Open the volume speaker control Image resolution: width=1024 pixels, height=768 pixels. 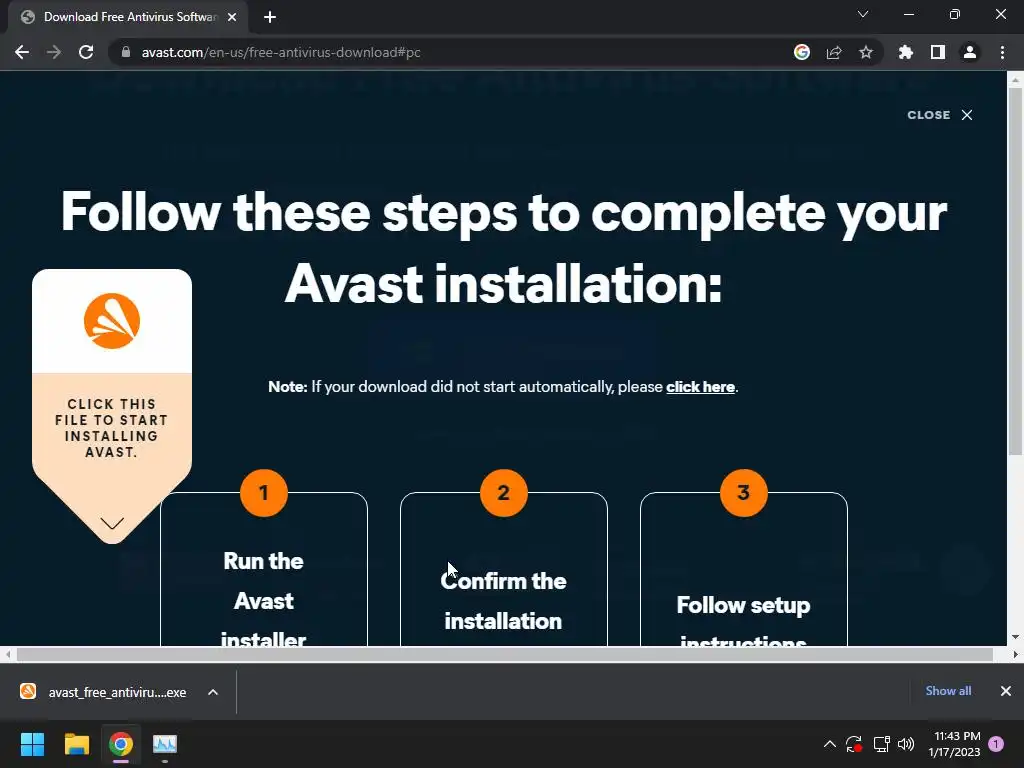906,744
